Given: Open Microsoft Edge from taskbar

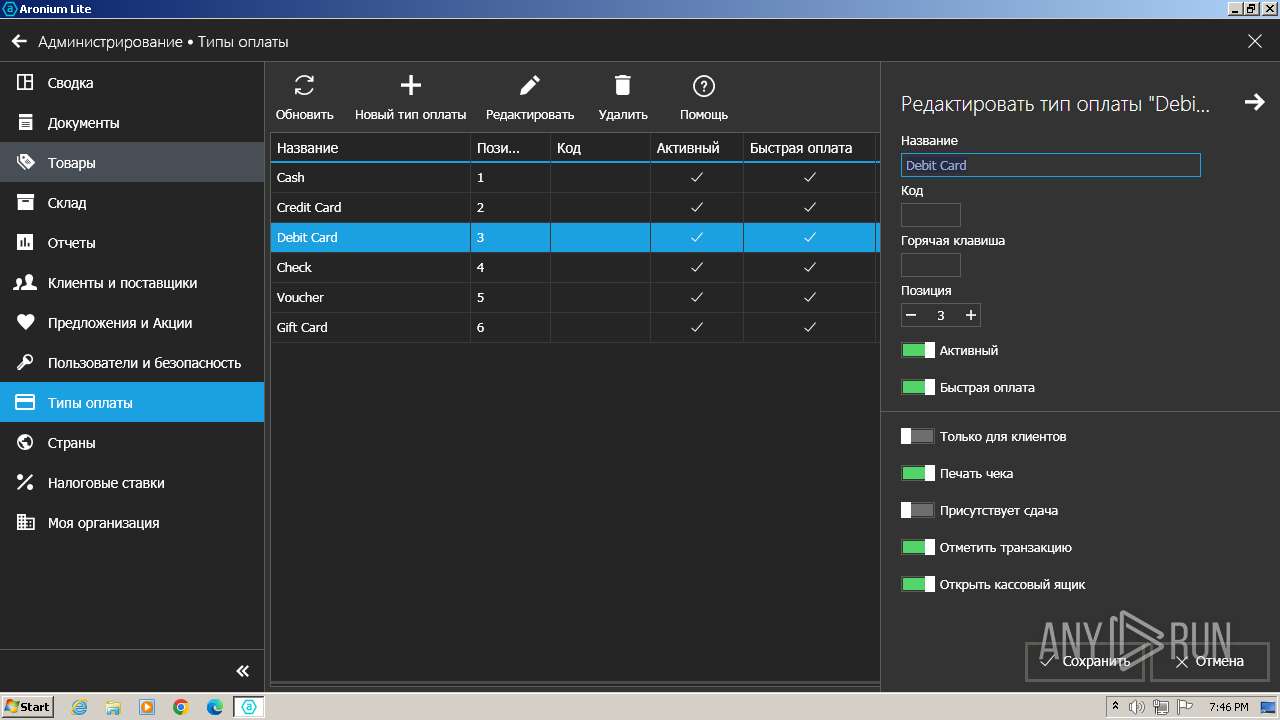Looking at the screenshot, I should click(215, 707).
